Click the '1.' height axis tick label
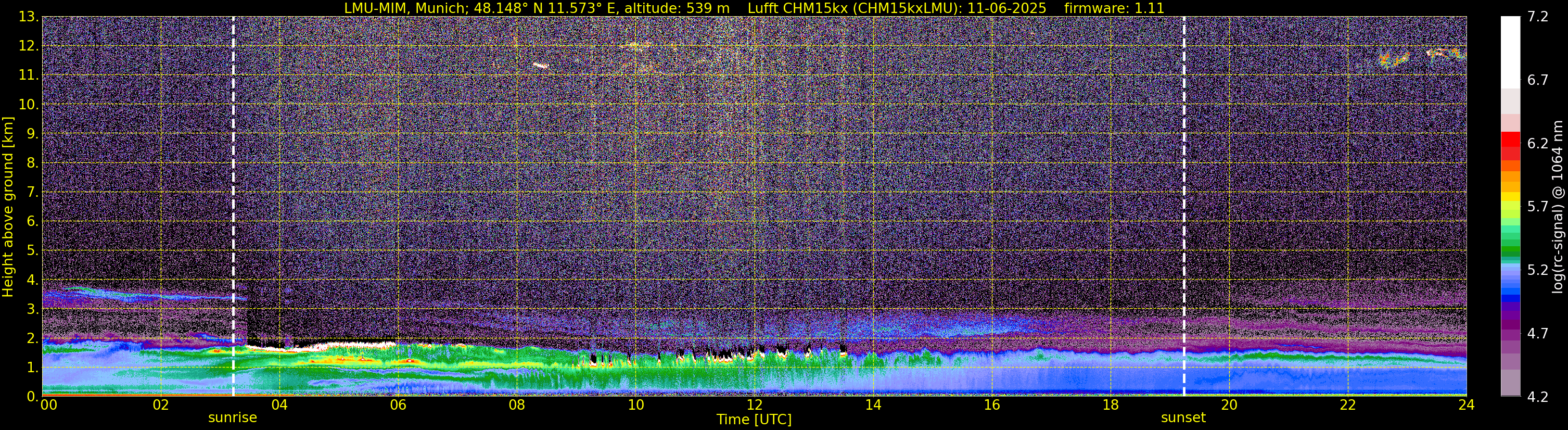The width and height of the screenshot is (1568, 430). [x=33, y=367]
